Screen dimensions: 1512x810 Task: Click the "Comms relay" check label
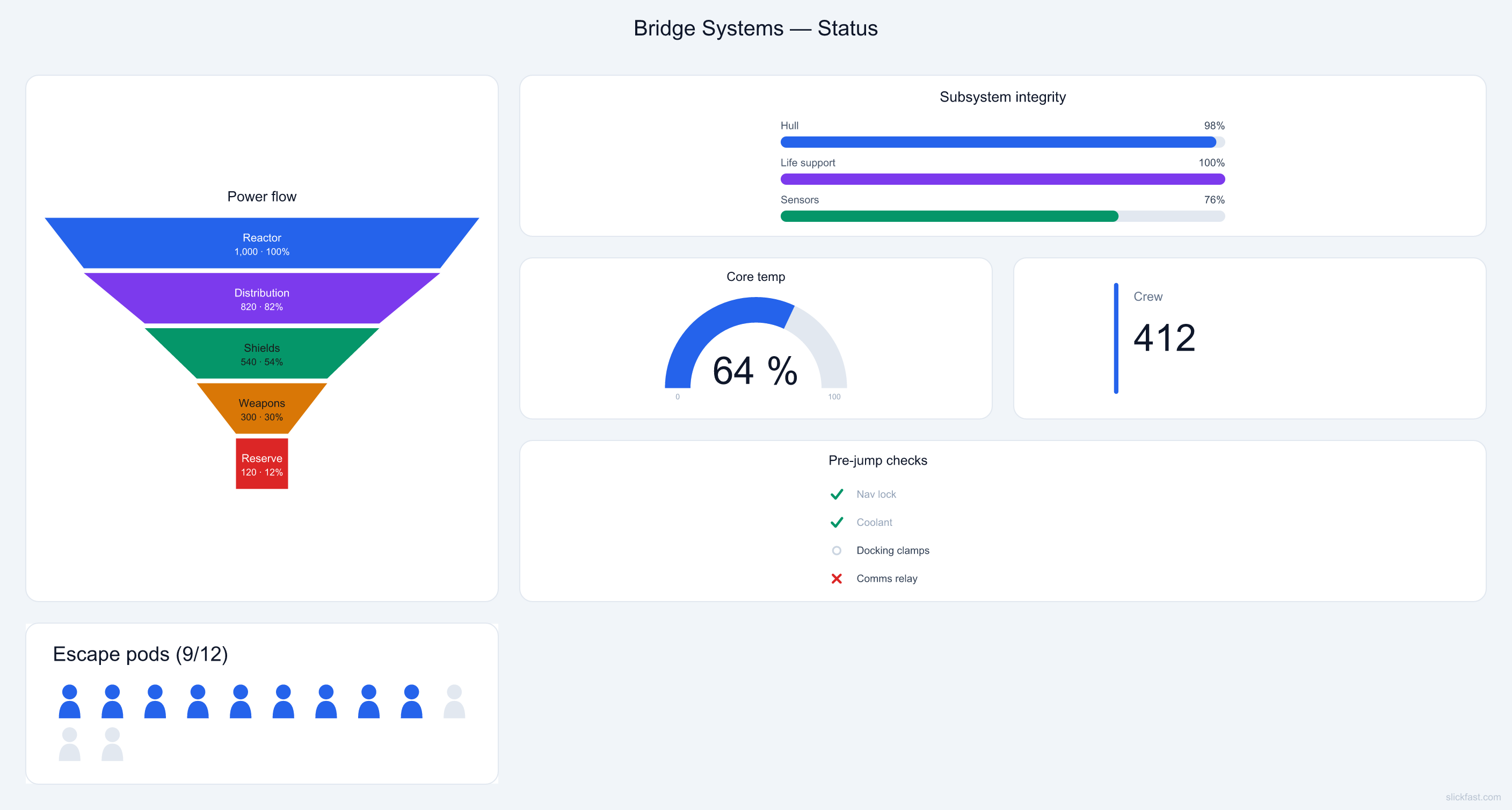tap(886, 578)
